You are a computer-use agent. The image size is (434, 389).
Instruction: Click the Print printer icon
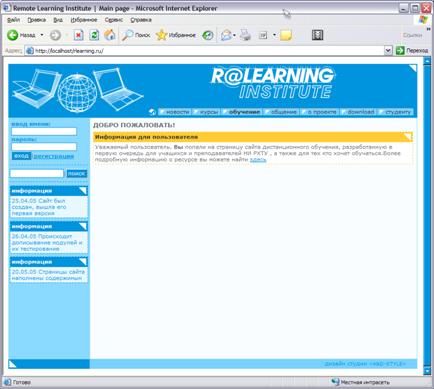pyautogui.click(x=245, y=35)
